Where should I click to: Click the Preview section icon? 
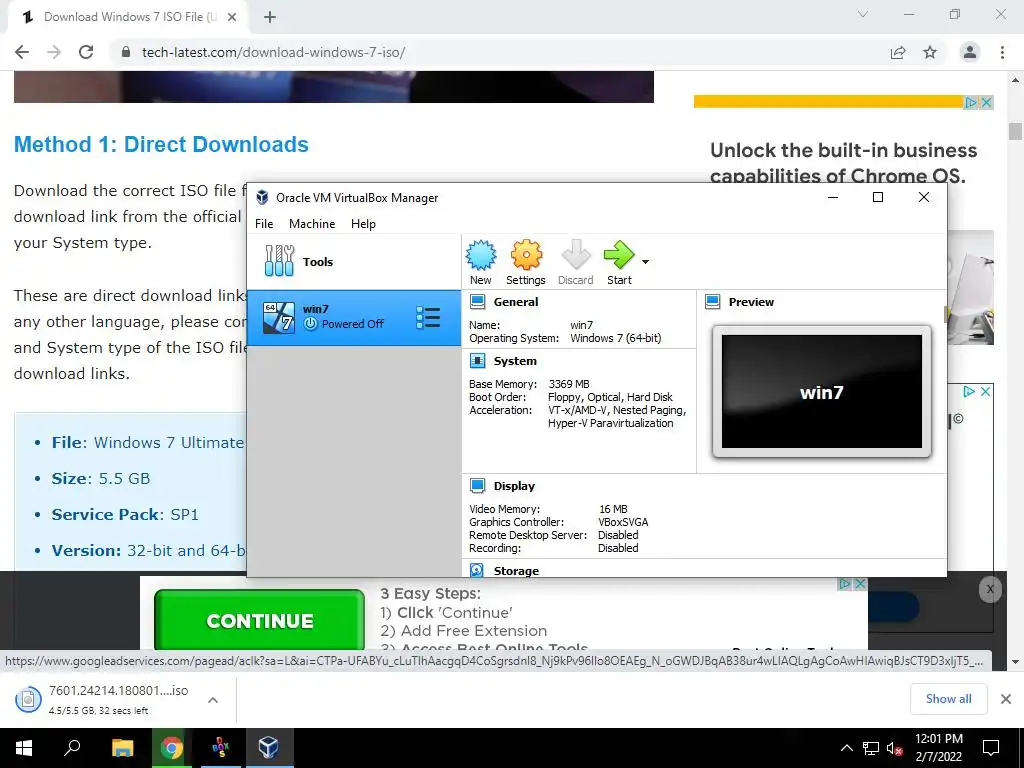pyautogui.click(x=712, y=302)
